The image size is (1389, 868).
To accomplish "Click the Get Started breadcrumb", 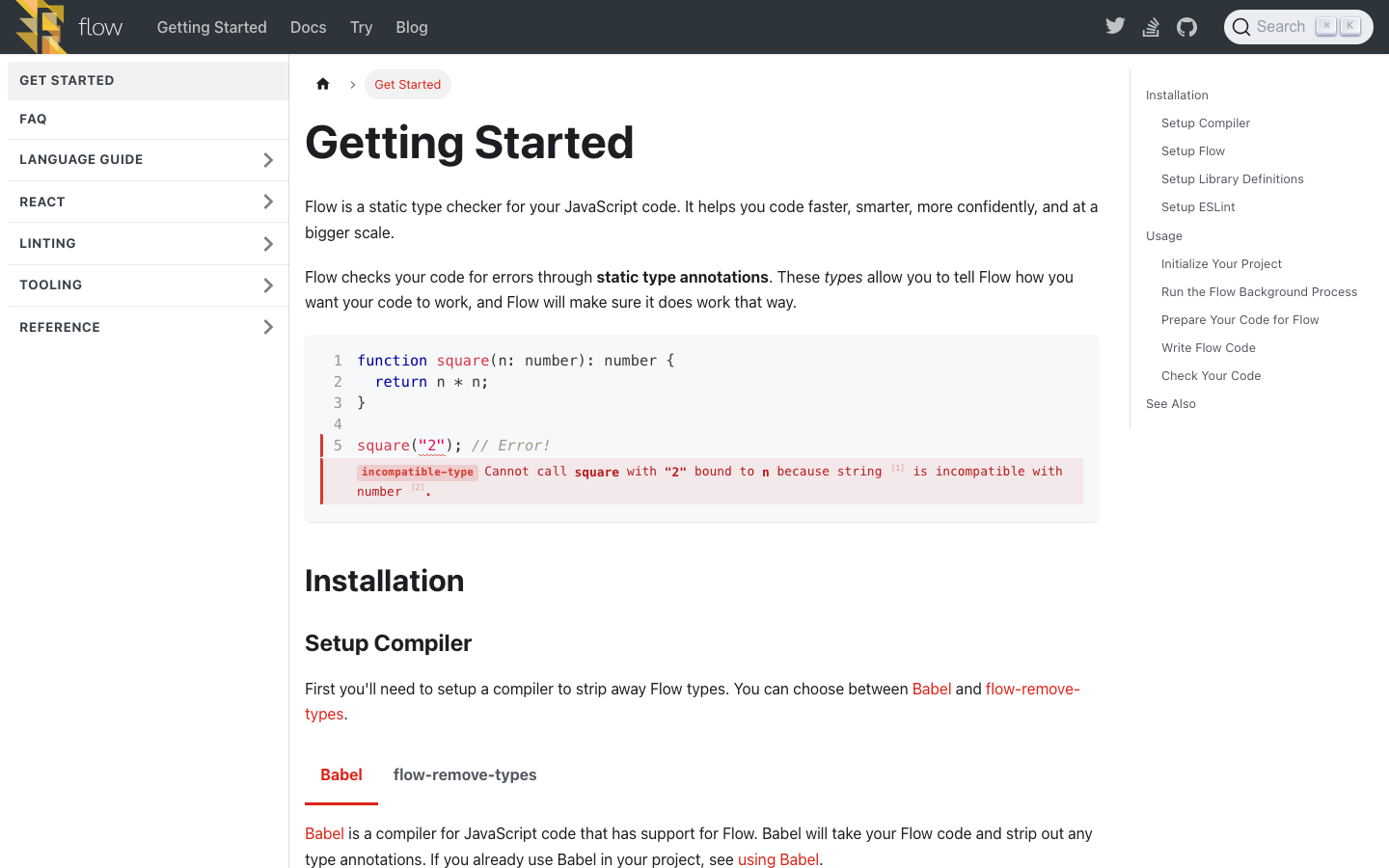I will tap(407, 84).
